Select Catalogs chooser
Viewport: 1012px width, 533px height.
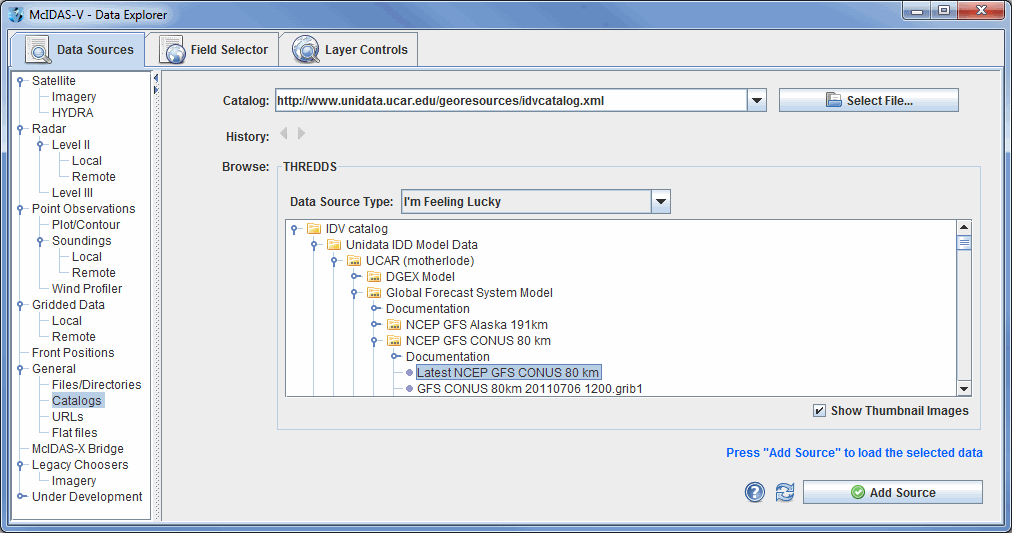[x=77, y=401]
